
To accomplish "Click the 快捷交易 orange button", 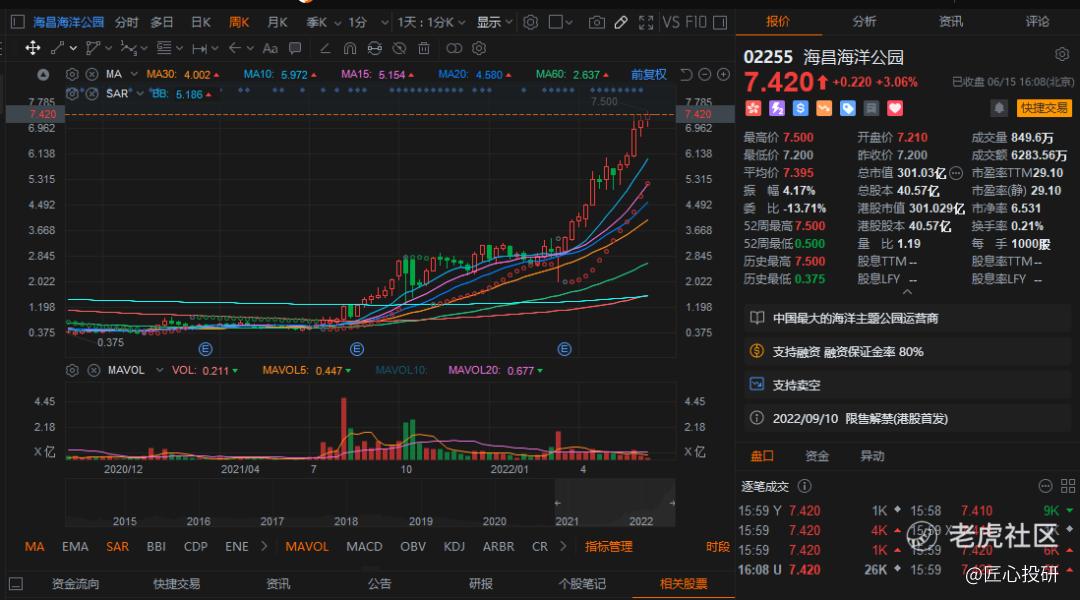I will tap(1043, 108).
